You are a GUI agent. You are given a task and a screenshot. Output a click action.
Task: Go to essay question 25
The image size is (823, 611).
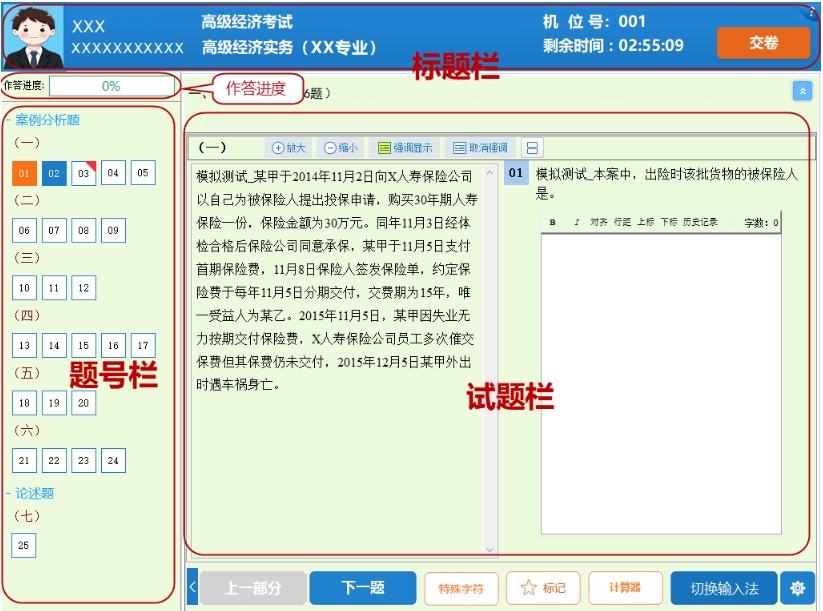(24, 545)
